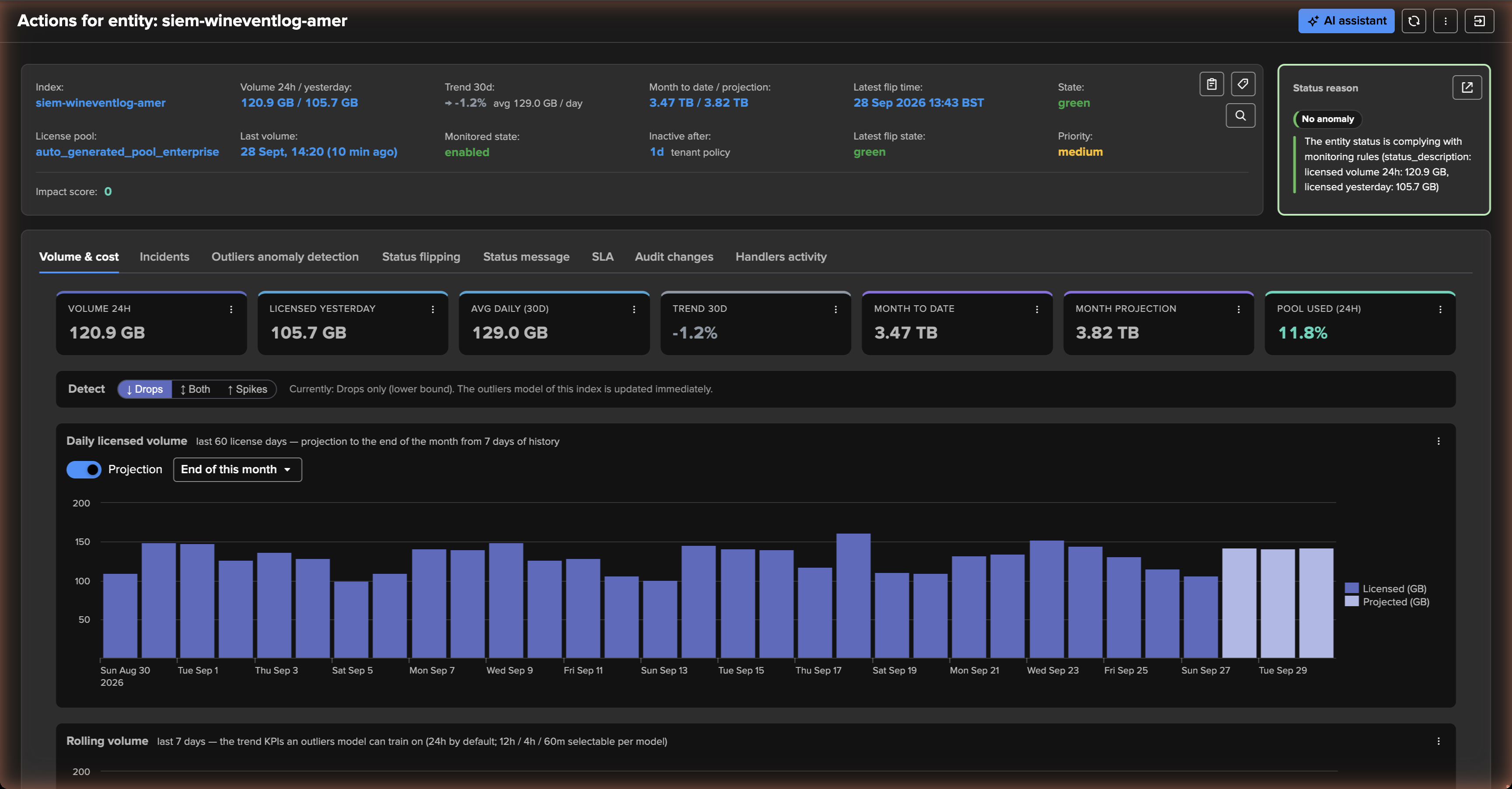
Task: Open the Audit changes tab
Action: click(x=674, y=257)
